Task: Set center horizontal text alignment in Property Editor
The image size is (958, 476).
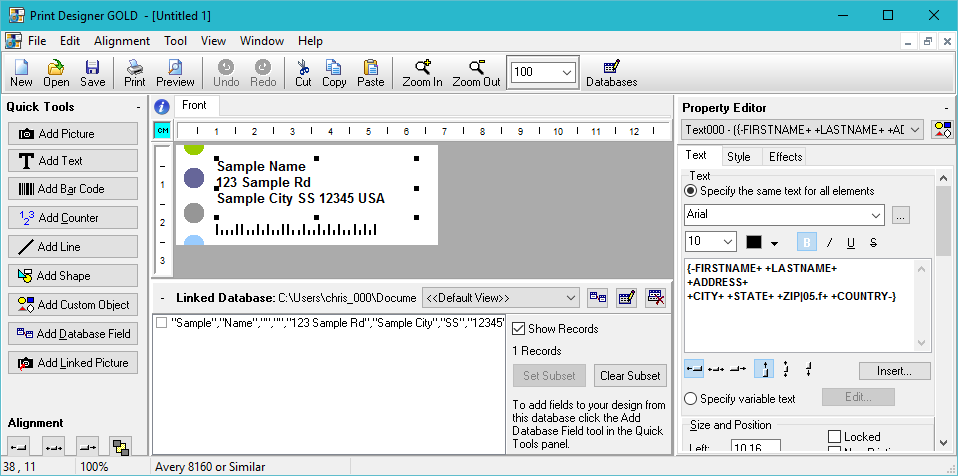Action: pyautogui.click(x=716, y=368)
